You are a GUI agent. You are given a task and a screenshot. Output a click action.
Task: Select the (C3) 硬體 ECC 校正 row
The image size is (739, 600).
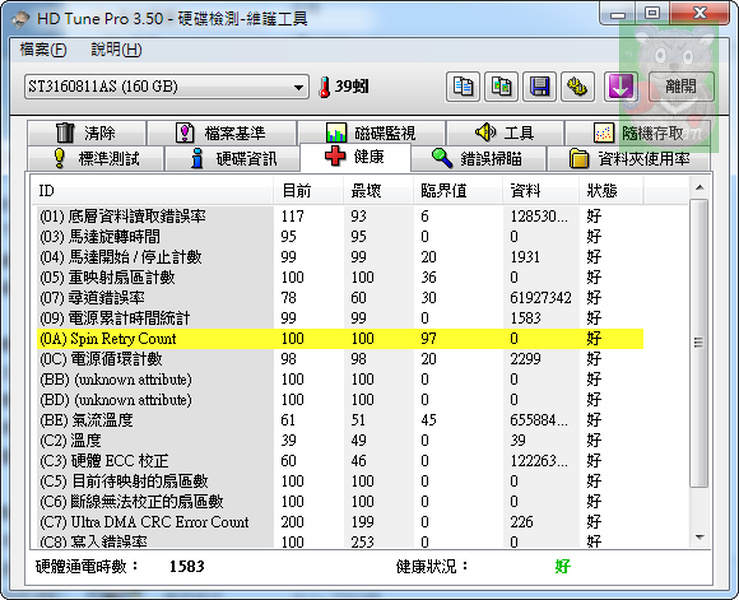(x=340, y=461)
